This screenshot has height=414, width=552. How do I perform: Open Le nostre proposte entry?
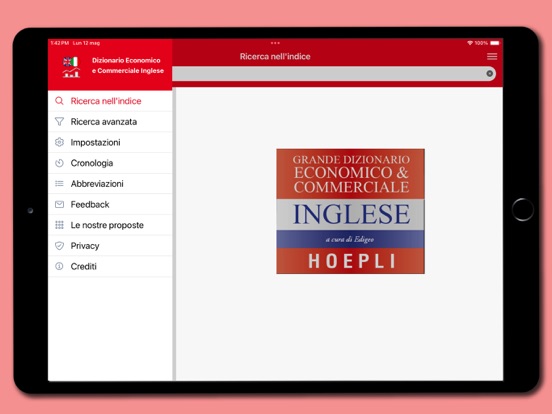click(110, 225)
